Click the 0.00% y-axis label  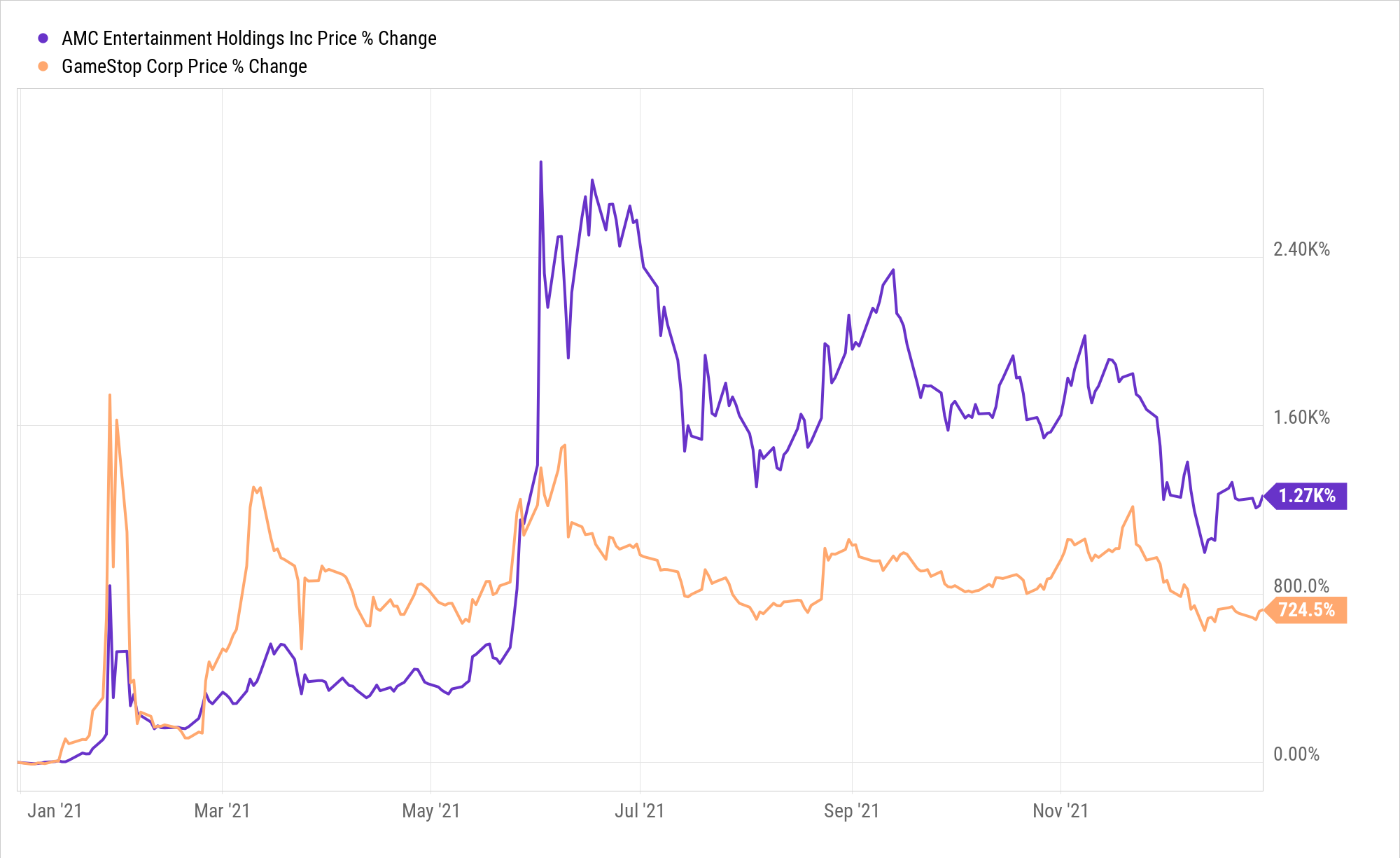point(1296,754)
